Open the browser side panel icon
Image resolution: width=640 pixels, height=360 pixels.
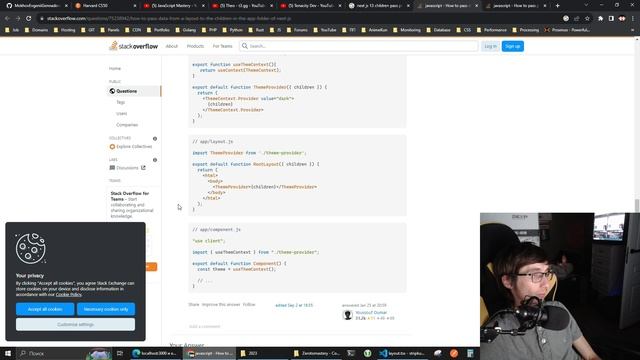[x=611, y=18]
